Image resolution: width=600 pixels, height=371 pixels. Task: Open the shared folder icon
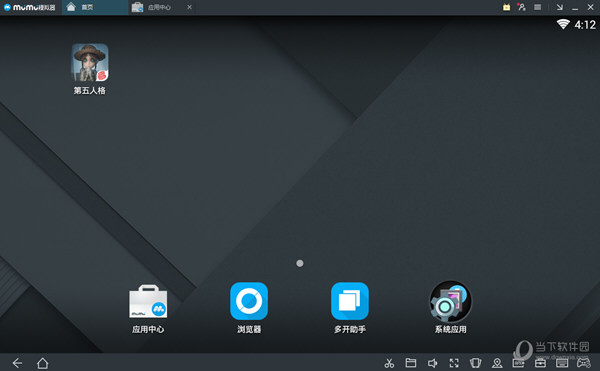coord(411,363)
